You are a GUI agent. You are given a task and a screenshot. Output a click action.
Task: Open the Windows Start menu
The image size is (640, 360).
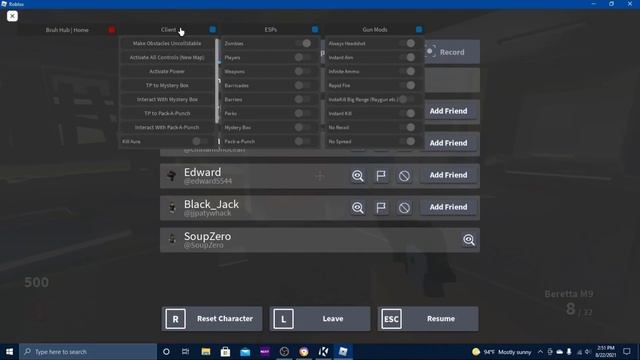(9, 351)
